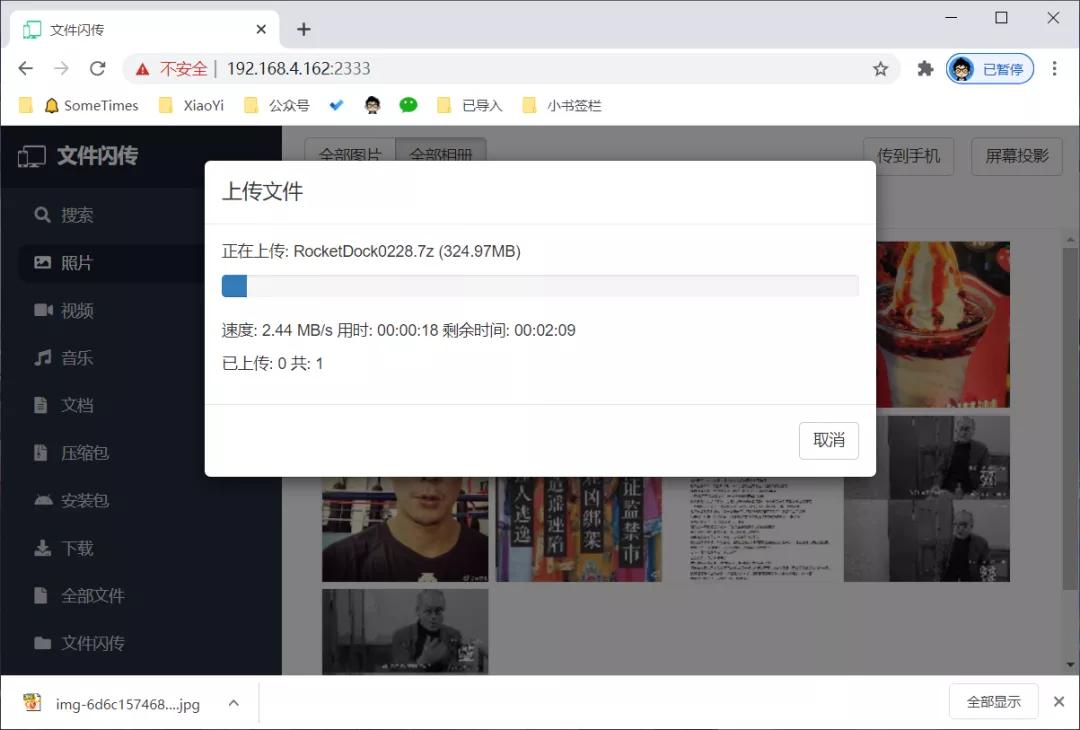Click the search magnifier icon in sidebar
This screenshot has width=1080, height=730.
[x=42, y=215]
